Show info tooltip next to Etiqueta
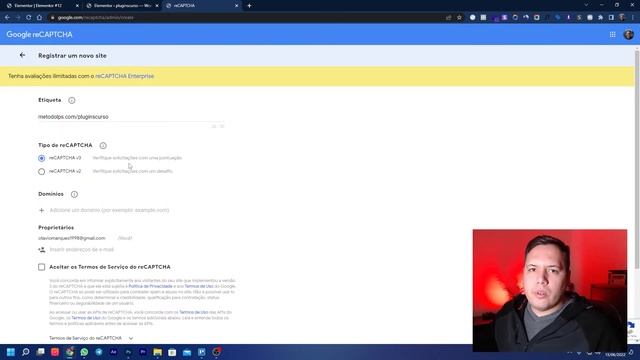The height and width of the screenshot is (360, 640). click(x=72, y=100)
